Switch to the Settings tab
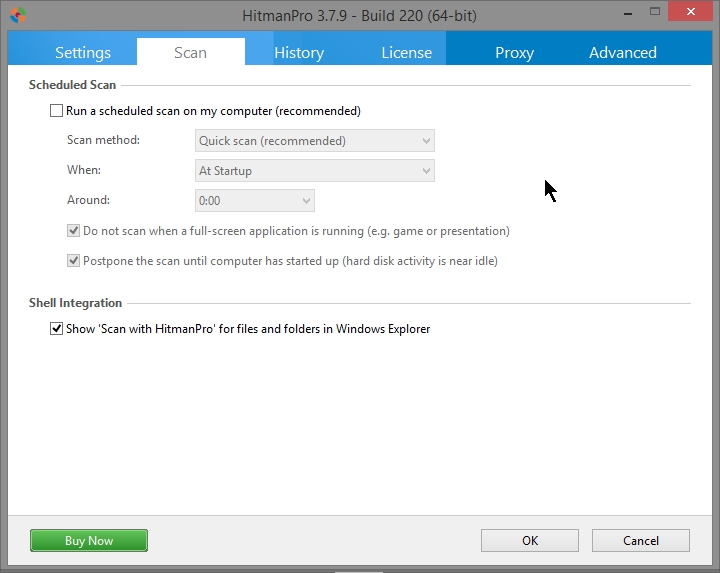Image resolution: width=720 pixels, height=573 pixels. [83, 52]
